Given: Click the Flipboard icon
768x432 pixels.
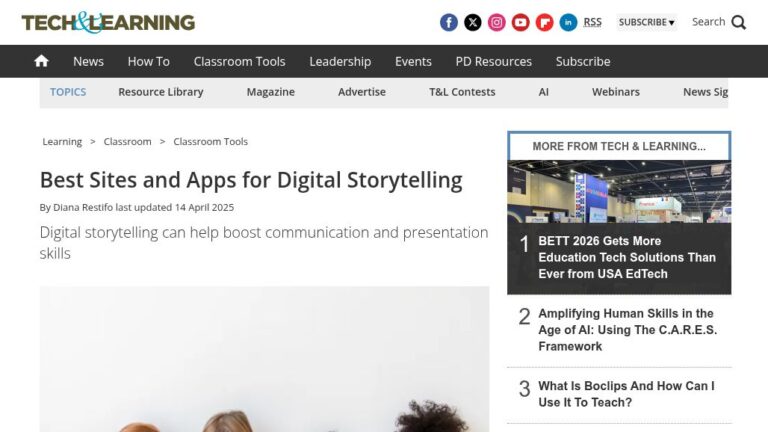Looking at the screenshot, I should point(545,22).
